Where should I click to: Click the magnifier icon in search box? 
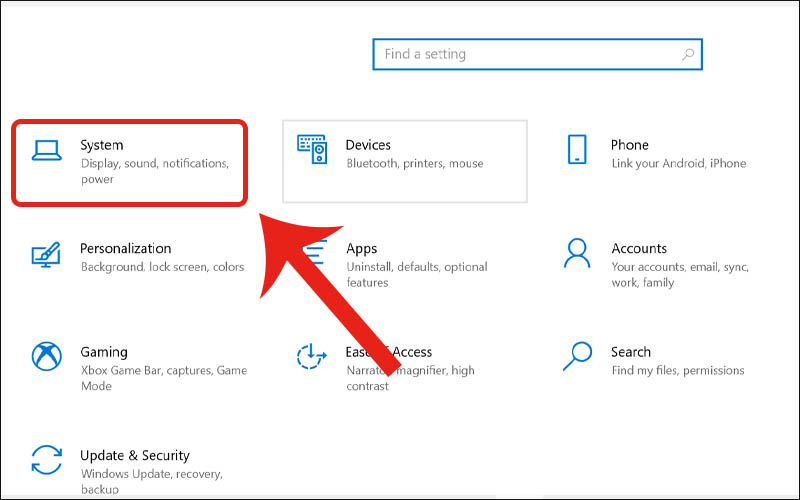pos(688,54)
